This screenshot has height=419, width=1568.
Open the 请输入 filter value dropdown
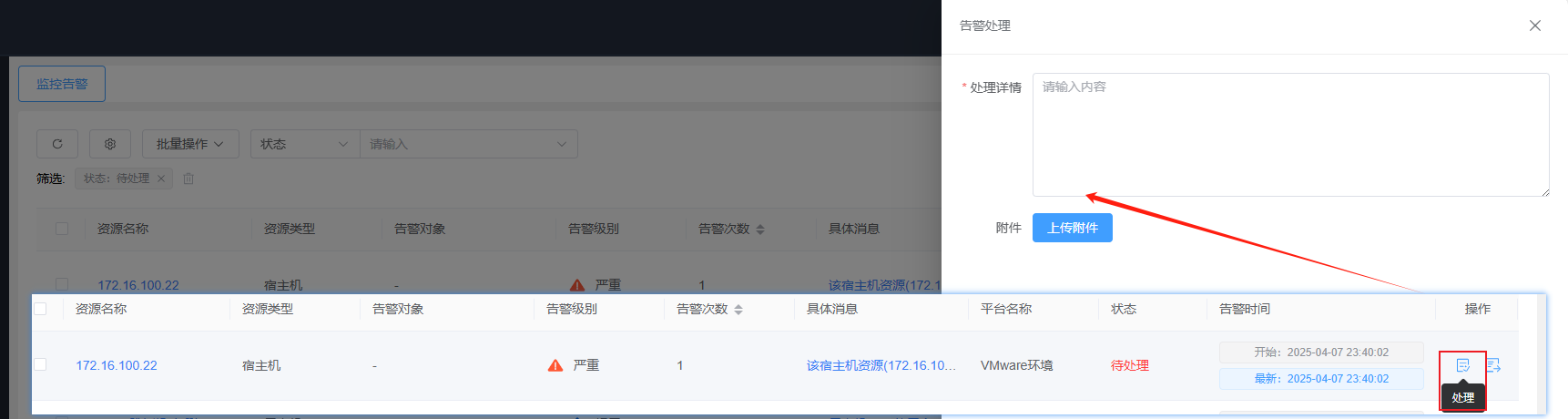pyautogui.click(x=468, y=144)
